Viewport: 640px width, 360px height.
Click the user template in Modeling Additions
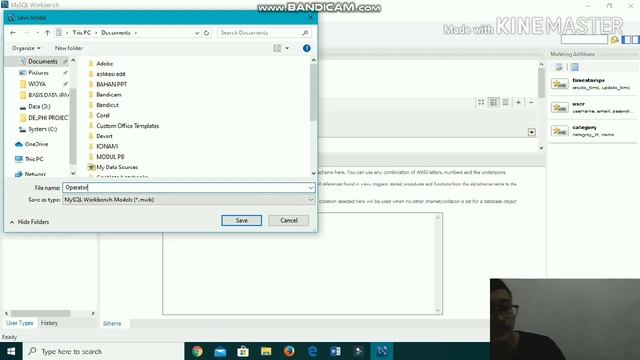point(592,107)
